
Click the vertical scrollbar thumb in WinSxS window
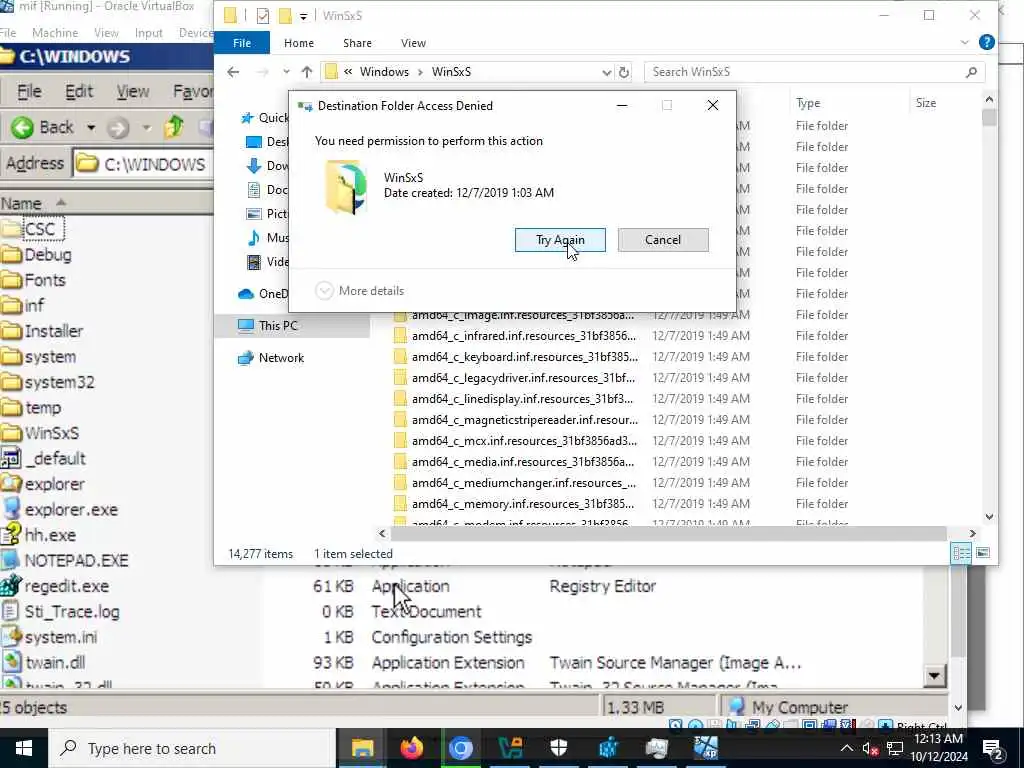coord(989,118)
